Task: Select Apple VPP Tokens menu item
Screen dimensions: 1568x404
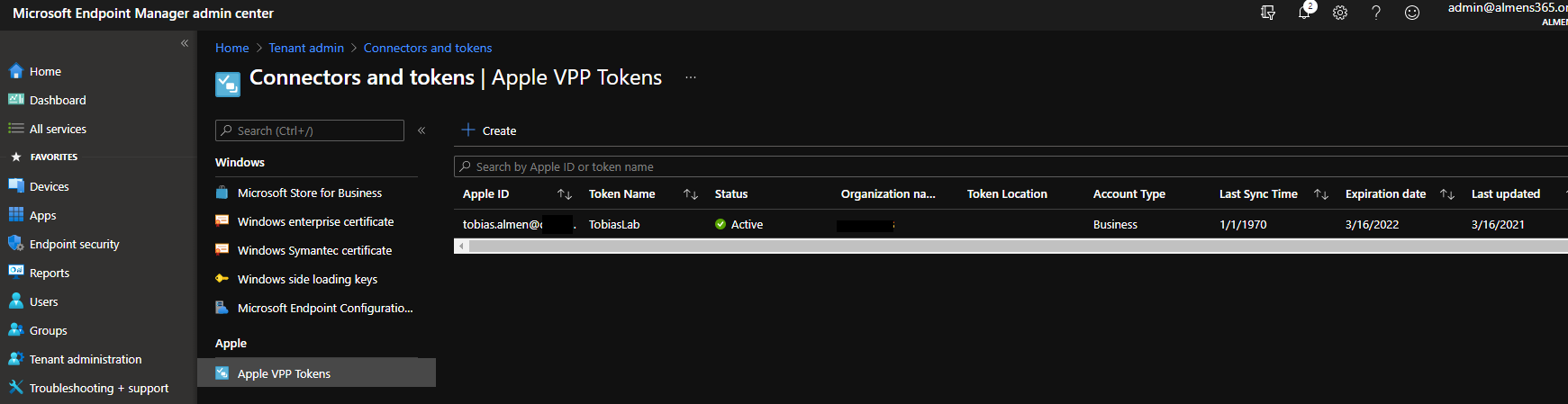Action: [x=284, y=373]
